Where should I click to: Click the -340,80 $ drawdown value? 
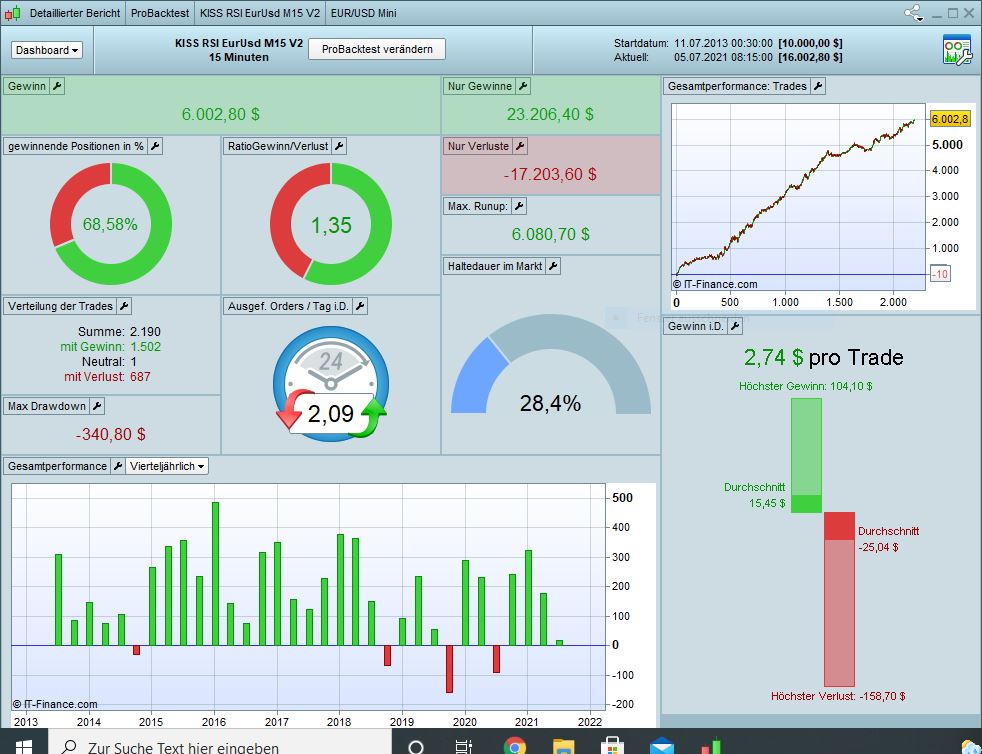click(x=111, y=434)
